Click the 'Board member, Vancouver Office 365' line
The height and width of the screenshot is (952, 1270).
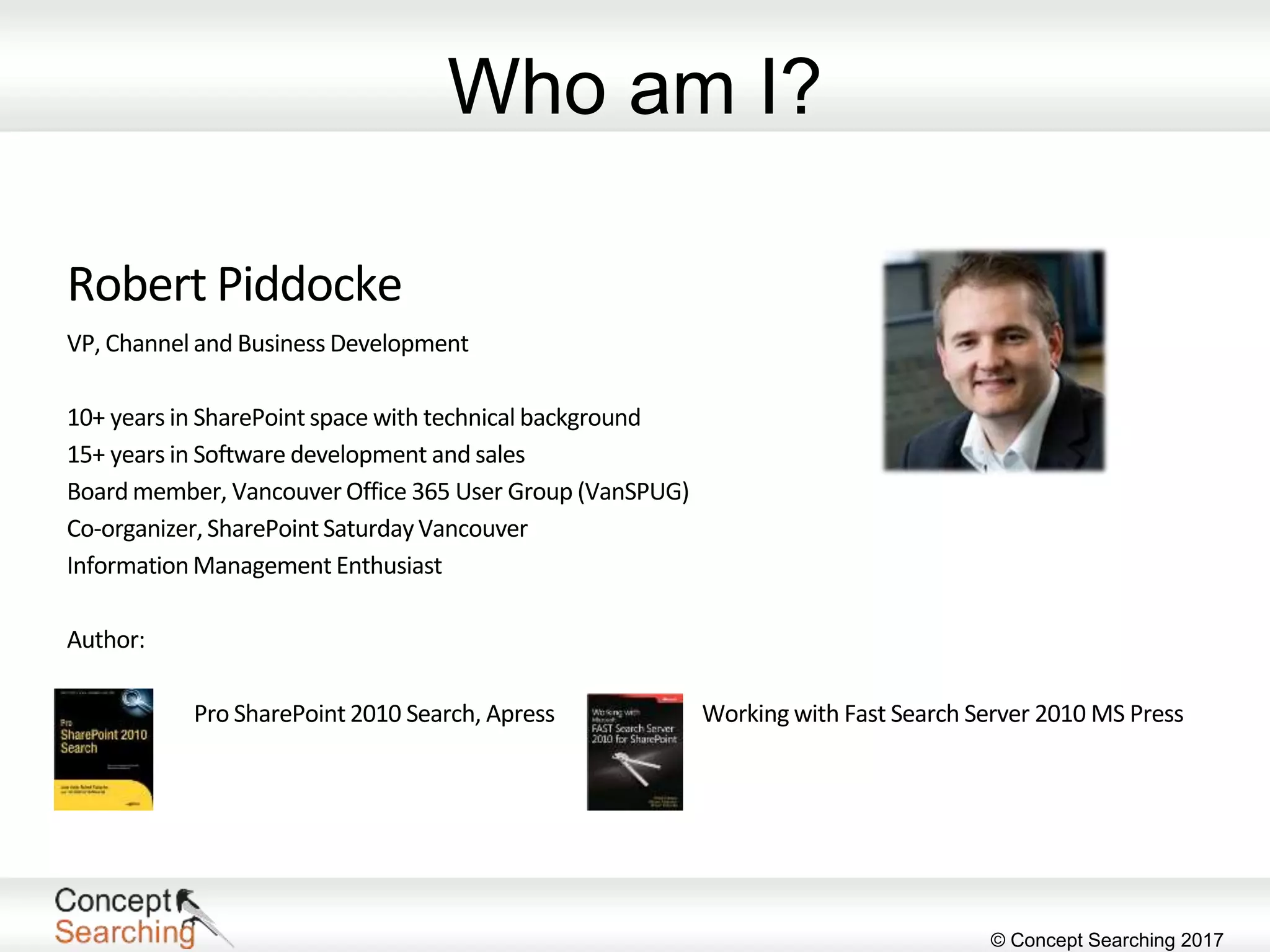[378, 492]
